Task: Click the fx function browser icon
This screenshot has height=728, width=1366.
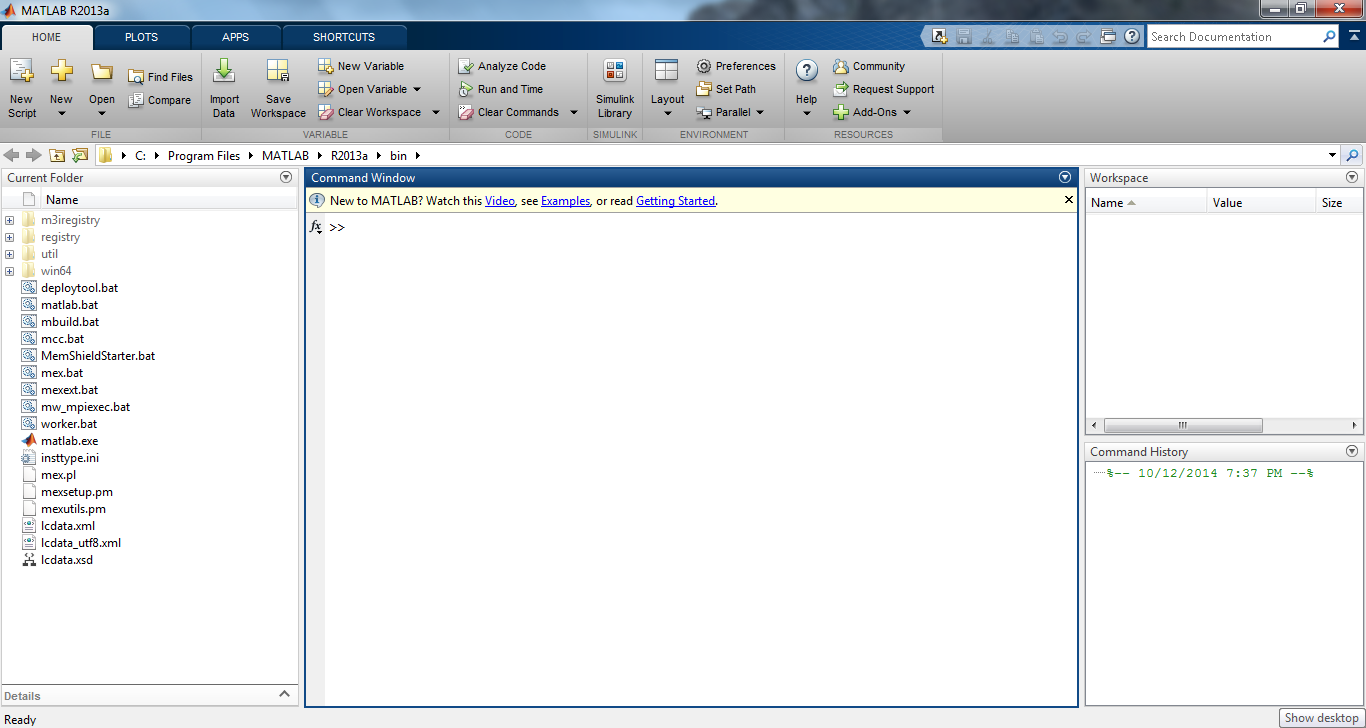Action: [315, 227]
